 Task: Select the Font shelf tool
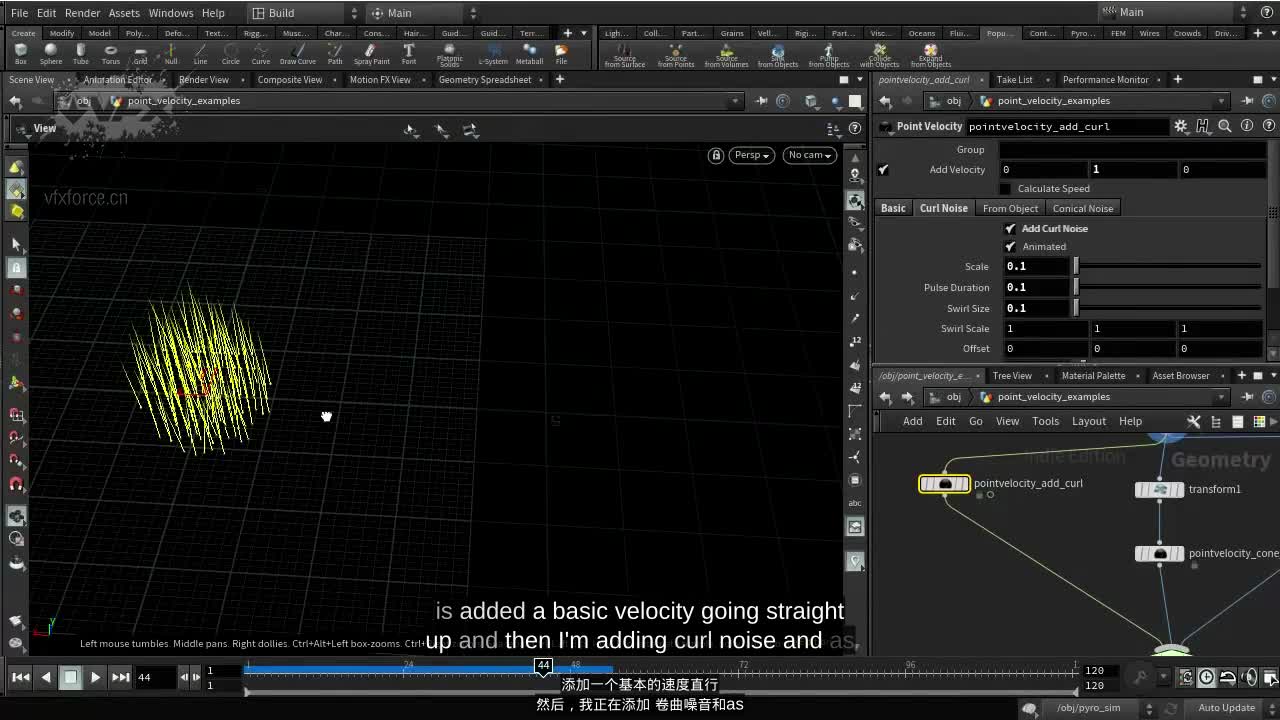click(409, 53)
